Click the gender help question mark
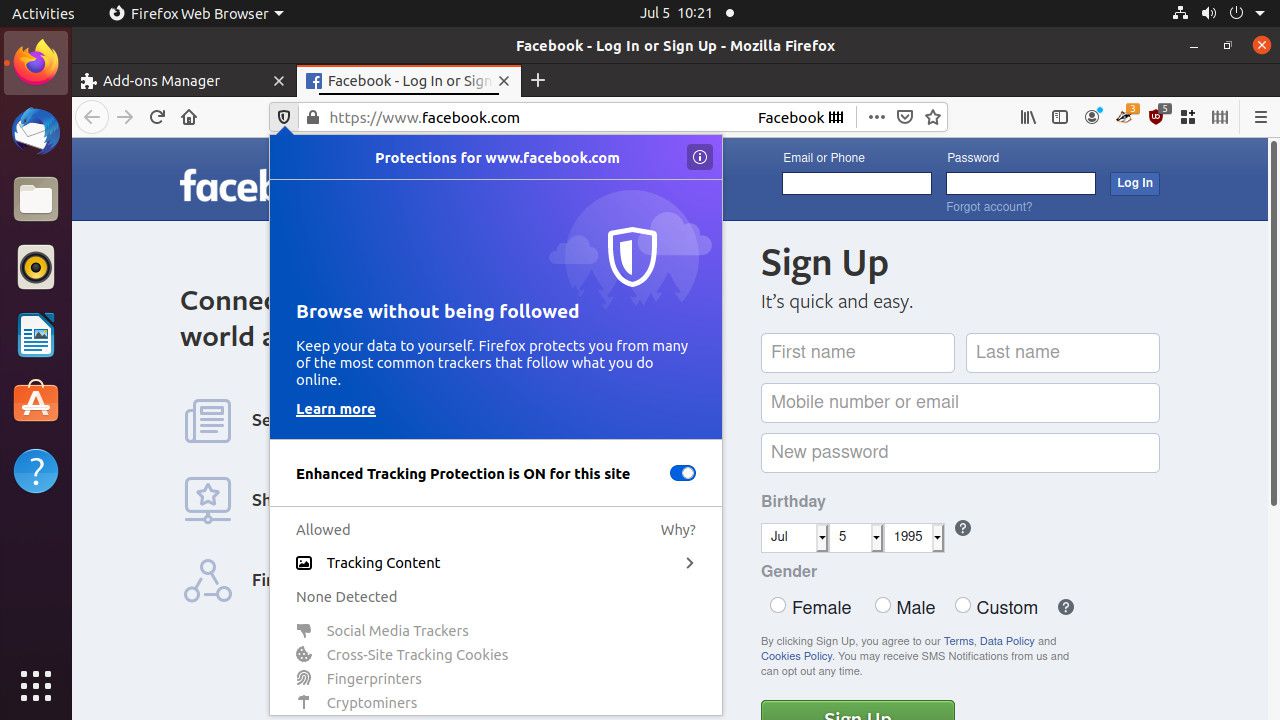1280x720 pixels. (x=1066, y=607)
